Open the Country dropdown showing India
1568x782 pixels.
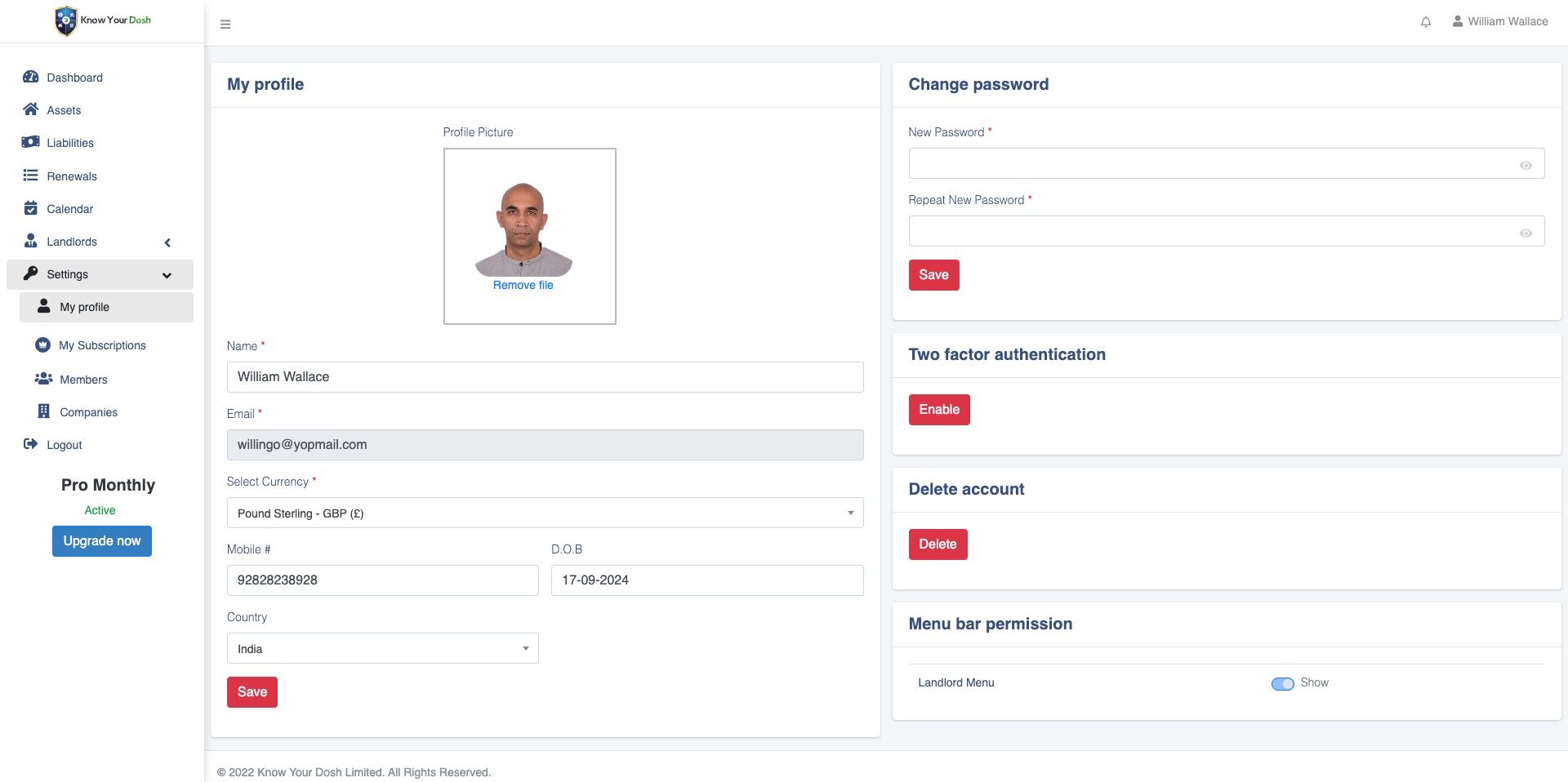pyautogui.click(x=382, y=648)
